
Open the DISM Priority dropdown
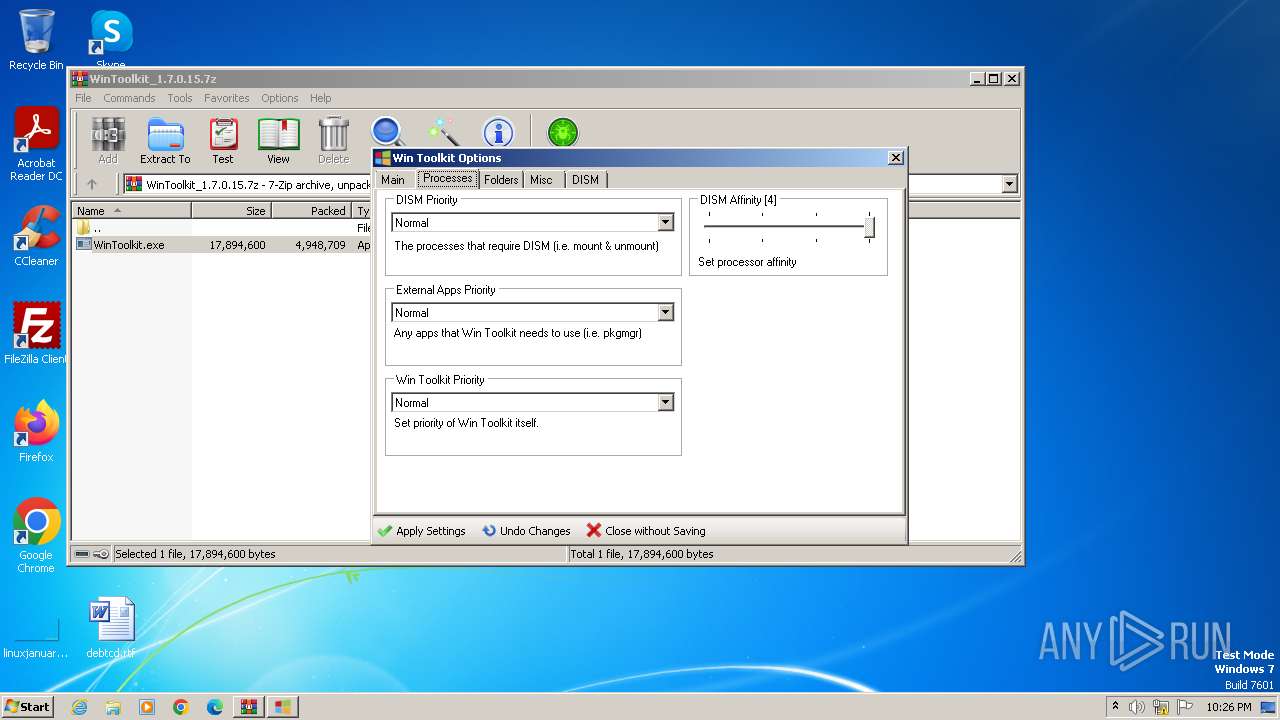click(x=666, y=223)
